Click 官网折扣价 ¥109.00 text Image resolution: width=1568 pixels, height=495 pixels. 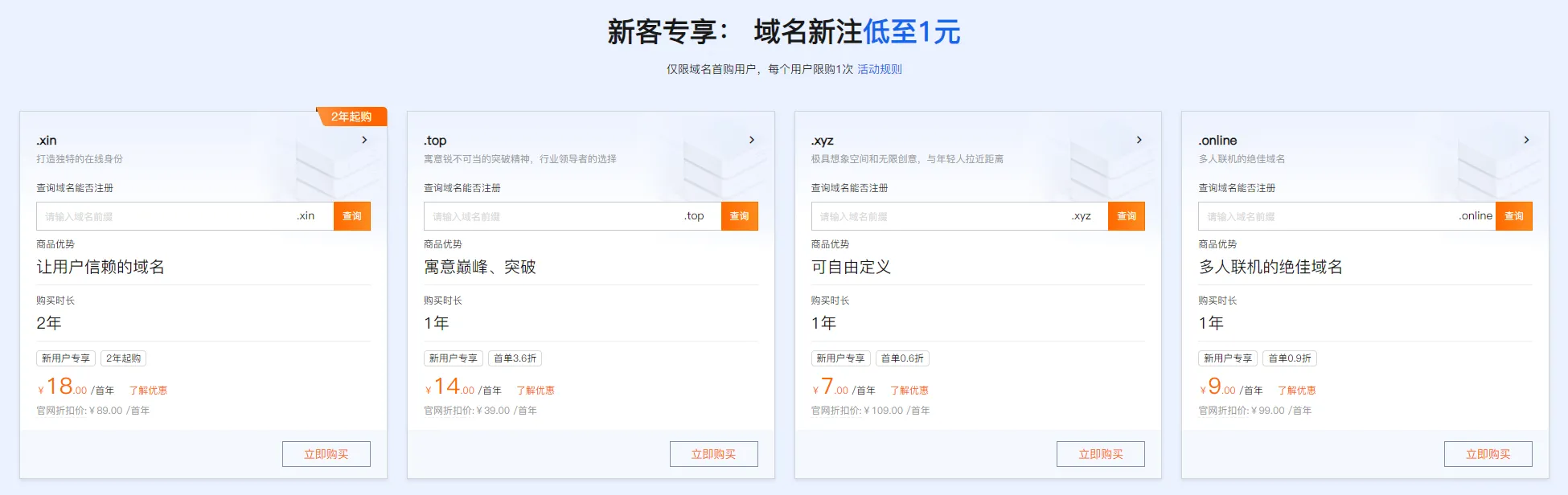click(871, 411)
